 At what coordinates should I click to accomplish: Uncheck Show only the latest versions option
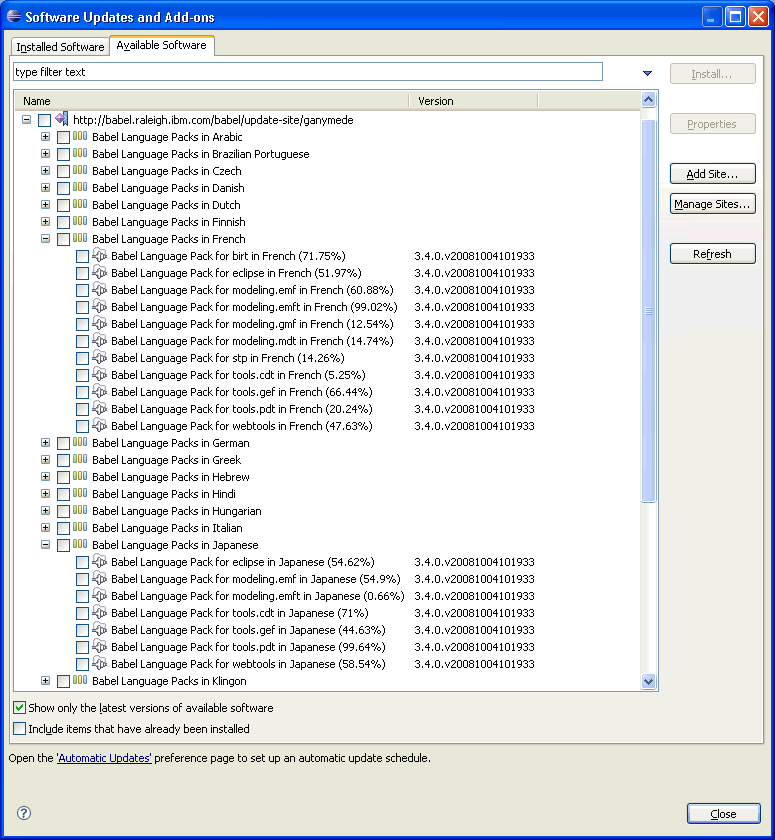point(20,708)
